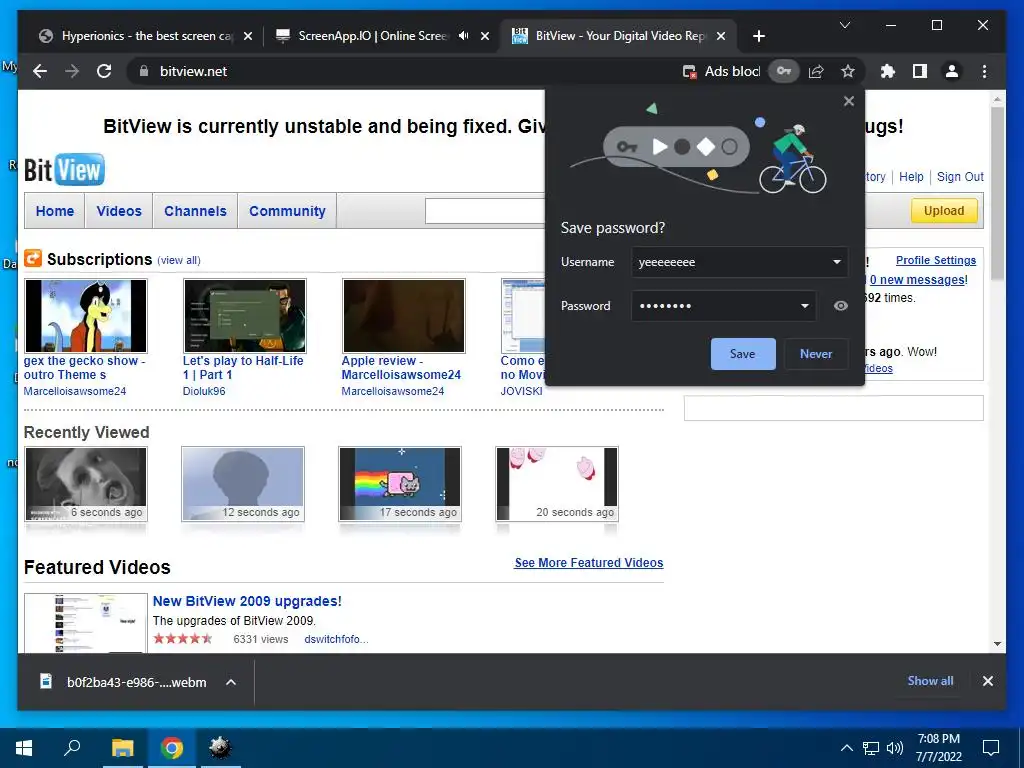Close the Hyperionics tab
The image size is (1024, 768).
248,36
